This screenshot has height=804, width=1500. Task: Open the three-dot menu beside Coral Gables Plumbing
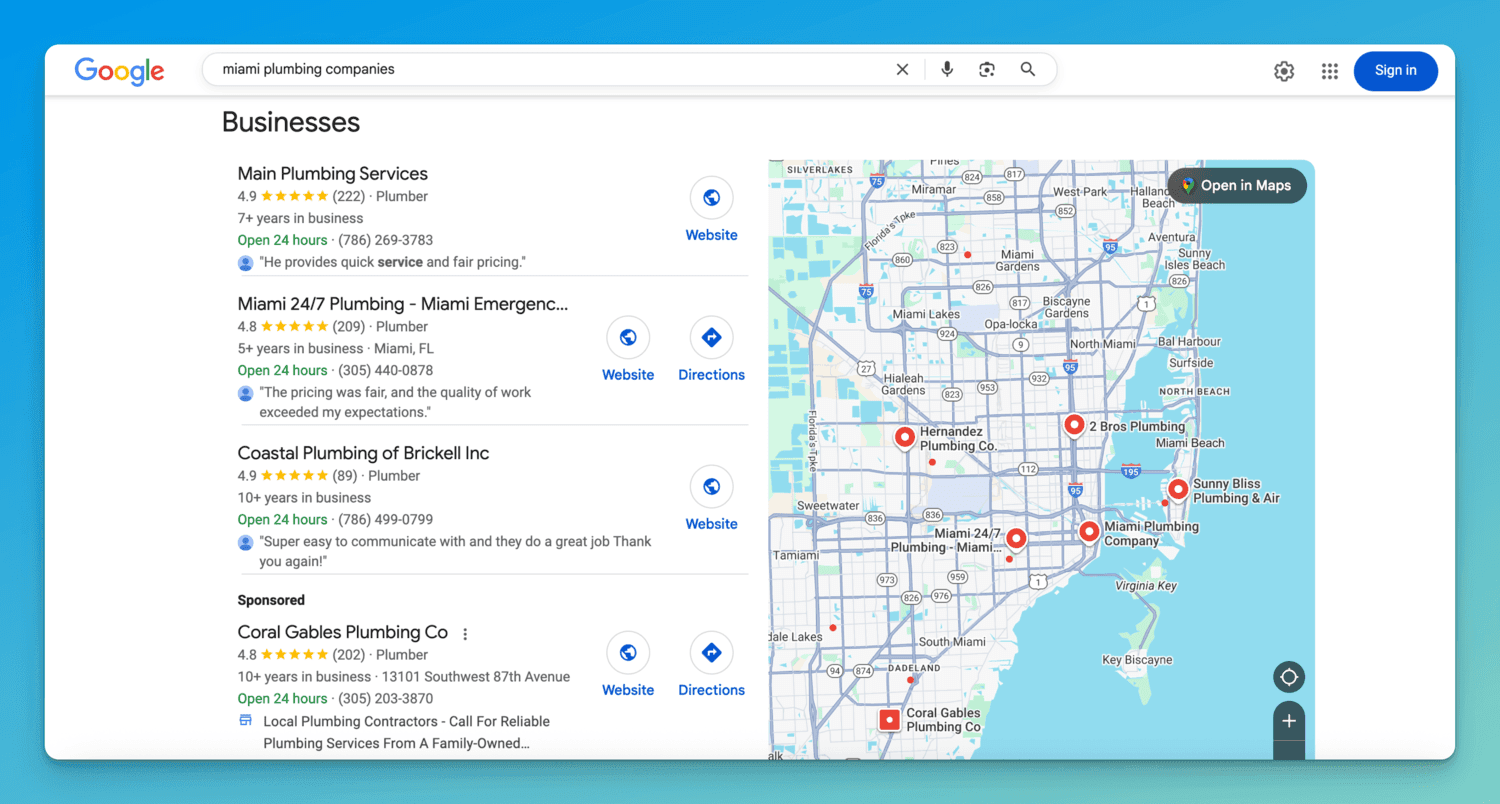pos(465,634)
